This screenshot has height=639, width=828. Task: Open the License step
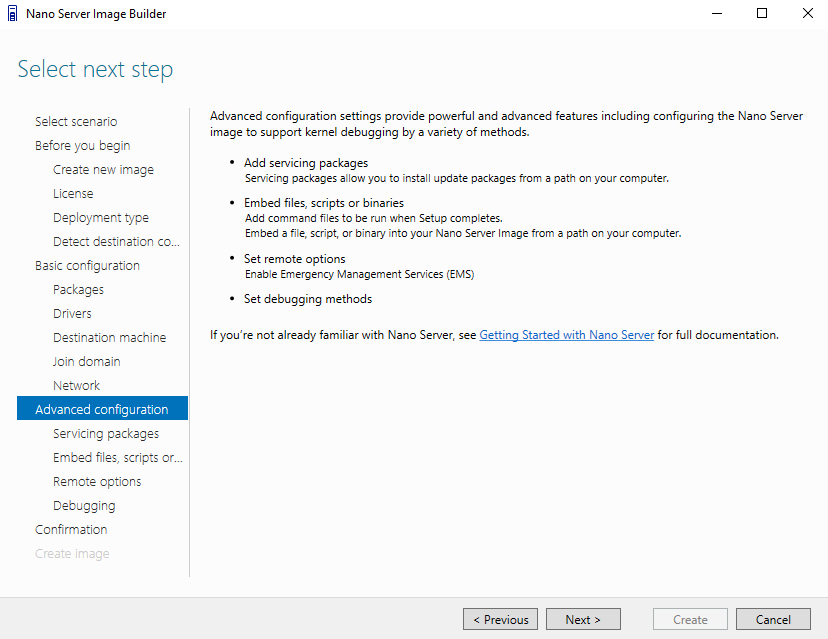[x=73, y=193]
